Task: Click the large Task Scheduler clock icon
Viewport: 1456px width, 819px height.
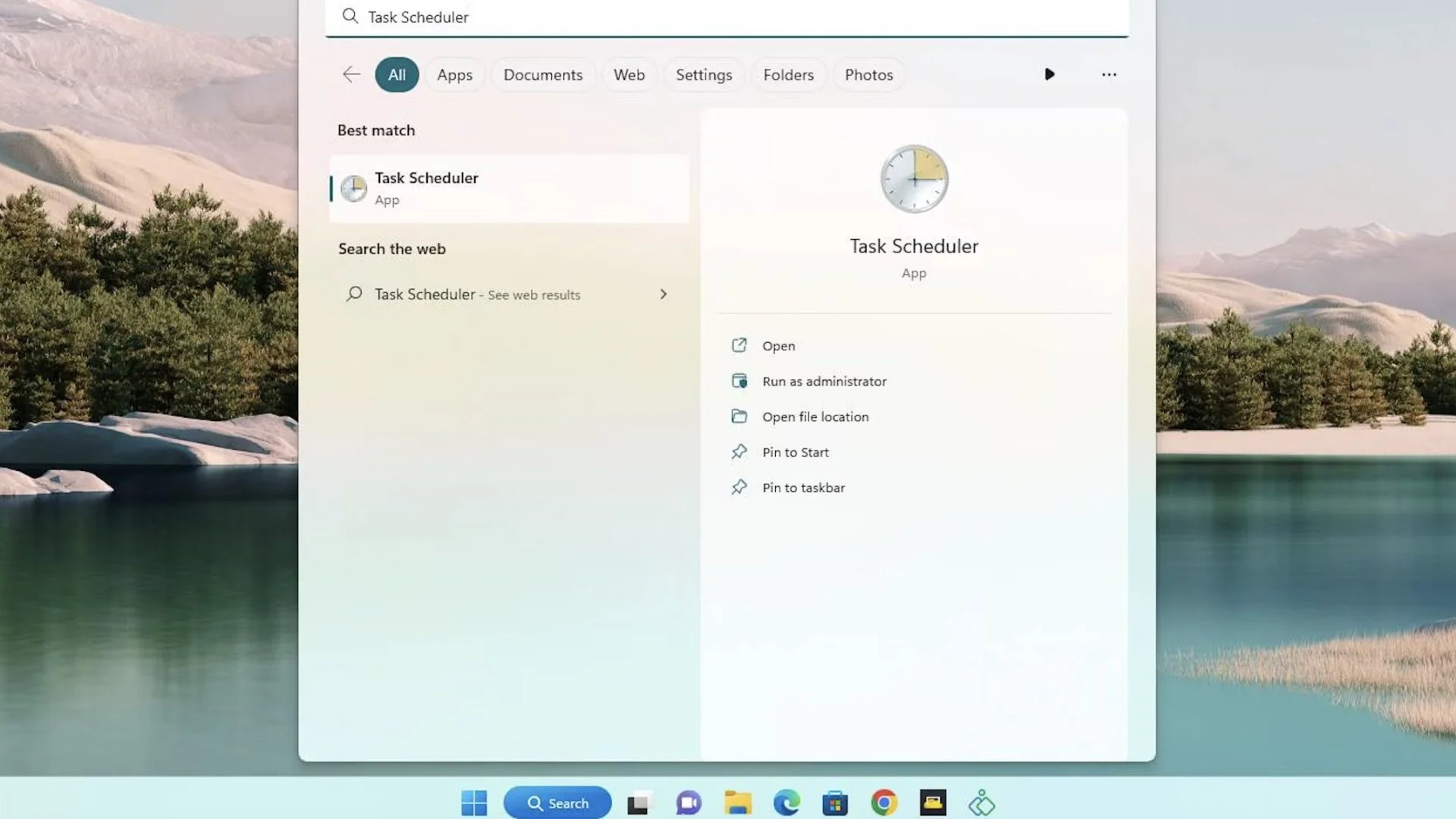Action: click(914, 179)
